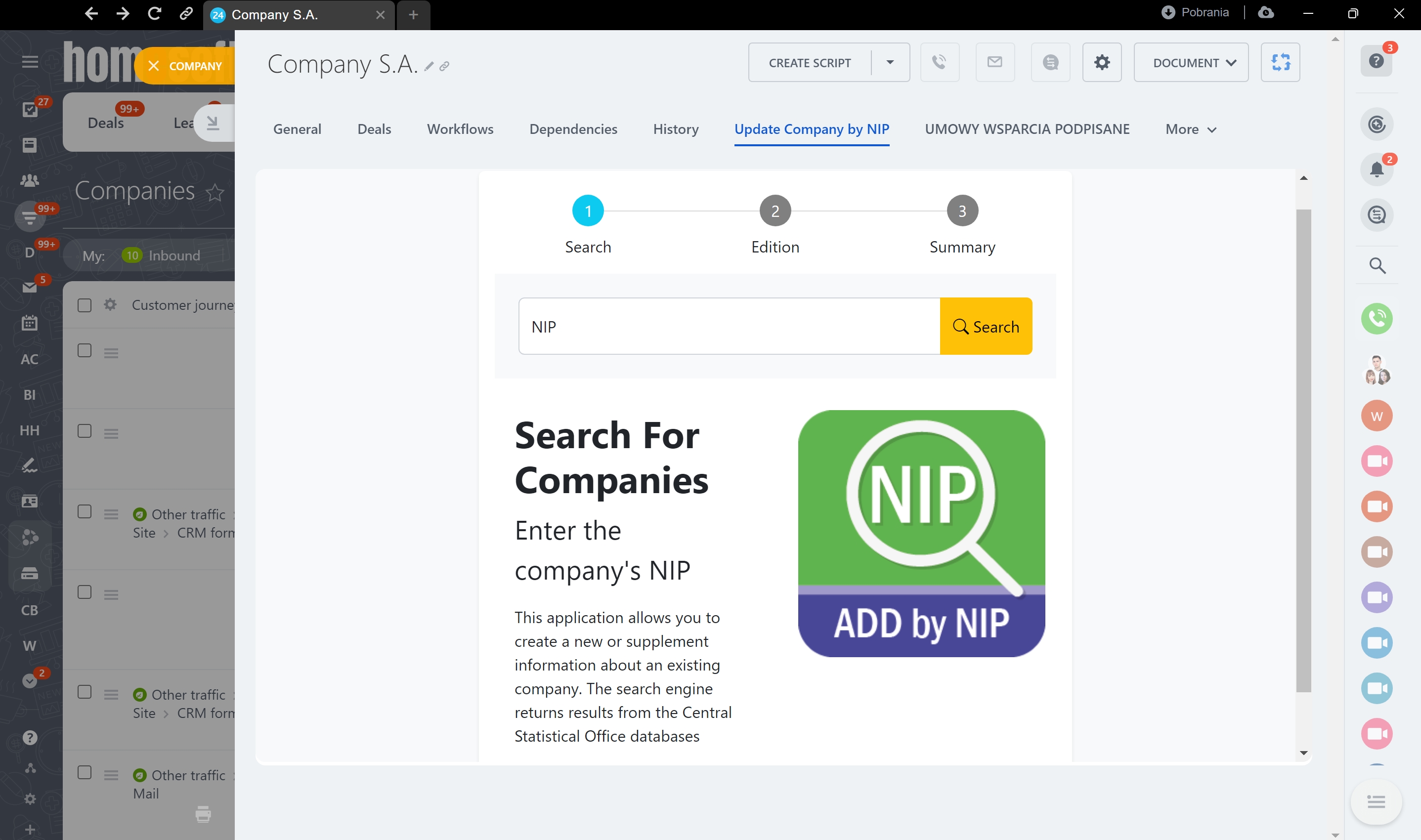Click the pencil edit icon next to Company S.A.
The height and width of the screenshot is (840, 1421).
(429, 67)
